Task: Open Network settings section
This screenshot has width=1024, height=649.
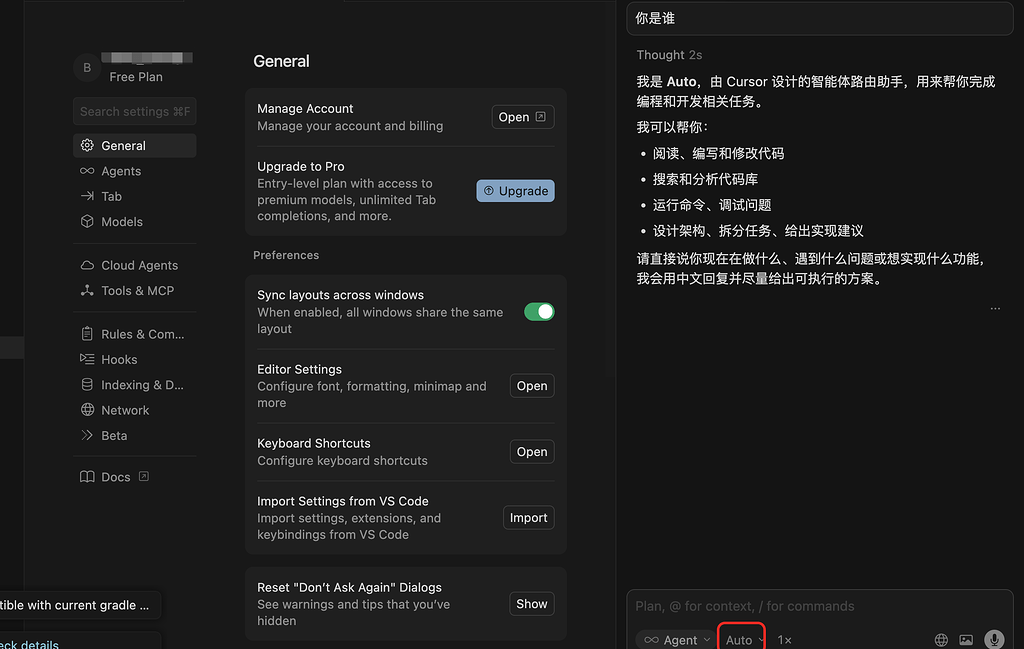Action: pos(135,410)
